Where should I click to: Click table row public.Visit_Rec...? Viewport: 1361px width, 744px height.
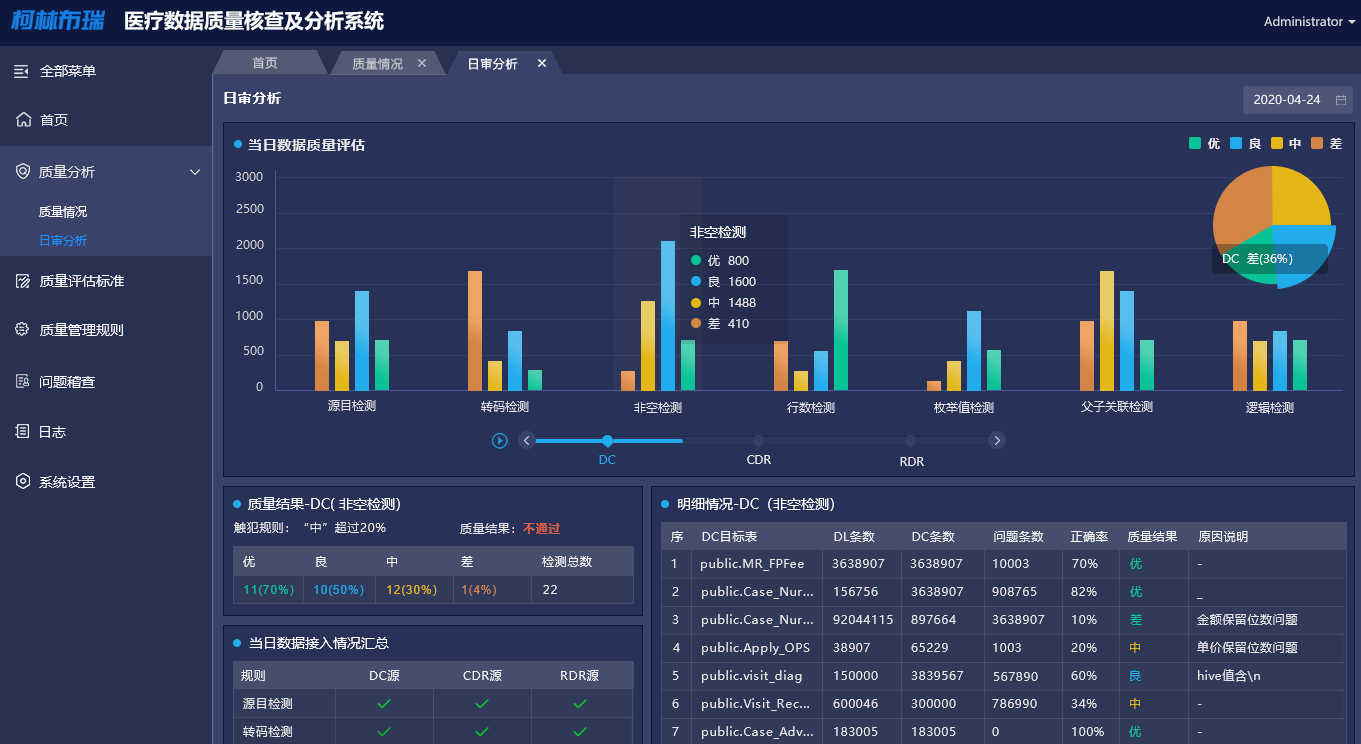[1004, 704]
